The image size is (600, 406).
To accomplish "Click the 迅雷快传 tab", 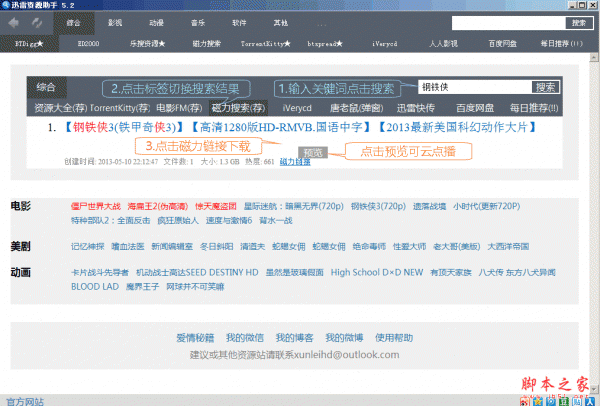I will click(416, 108).
